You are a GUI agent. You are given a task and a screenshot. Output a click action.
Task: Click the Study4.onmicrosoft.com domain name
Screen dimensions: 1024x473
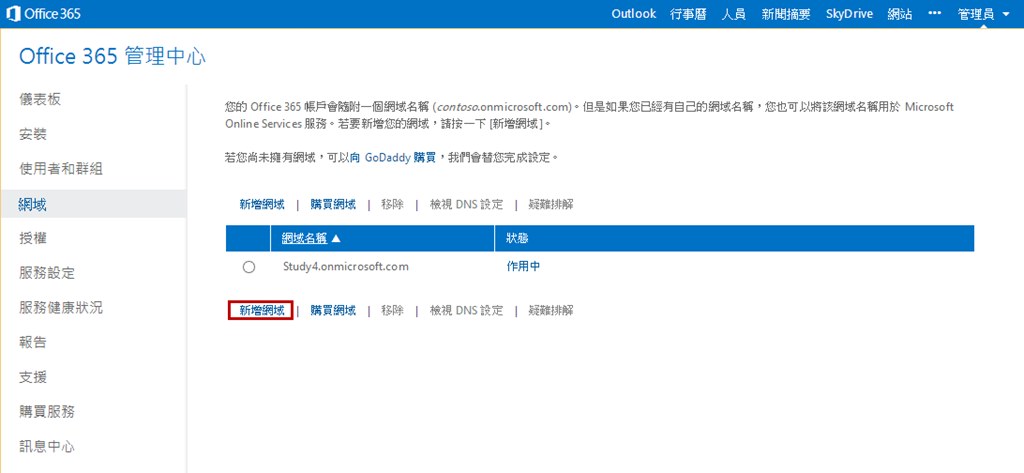[x=346, y=267]
